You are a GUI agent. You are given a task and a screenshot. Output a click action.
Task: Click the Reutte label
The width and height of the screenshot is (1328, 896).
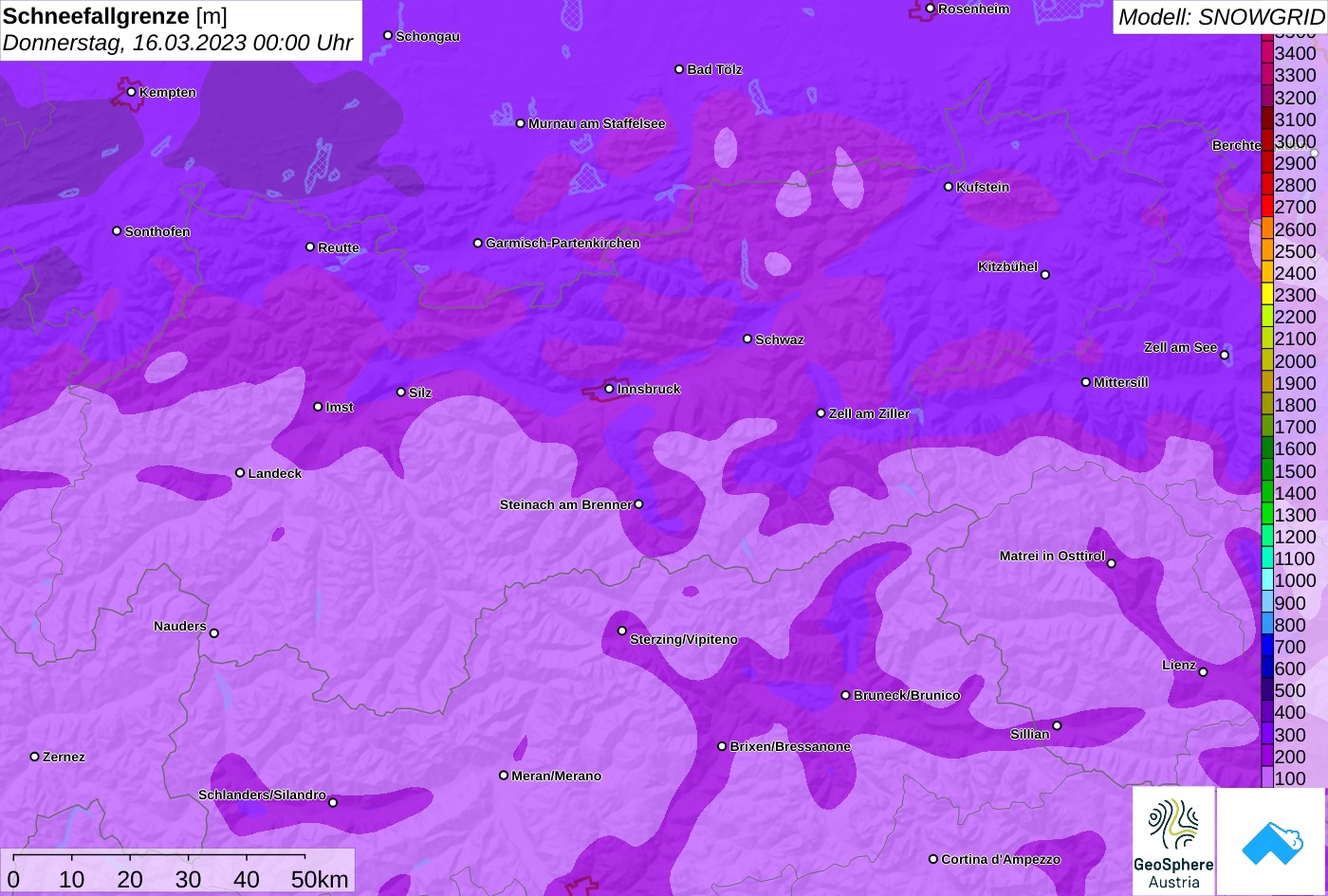(339, 248)
